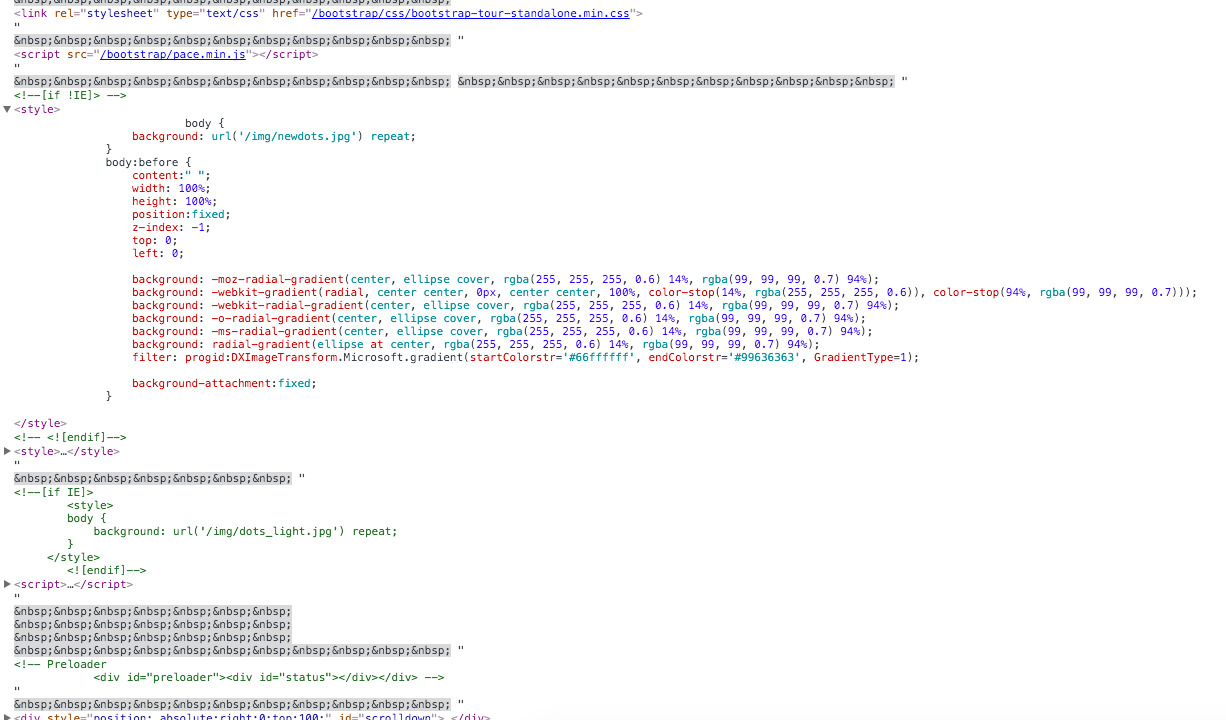Click the div id="preloader" commented line
Viewport: 1226px width, 720px height.
[x=269, y=677]
